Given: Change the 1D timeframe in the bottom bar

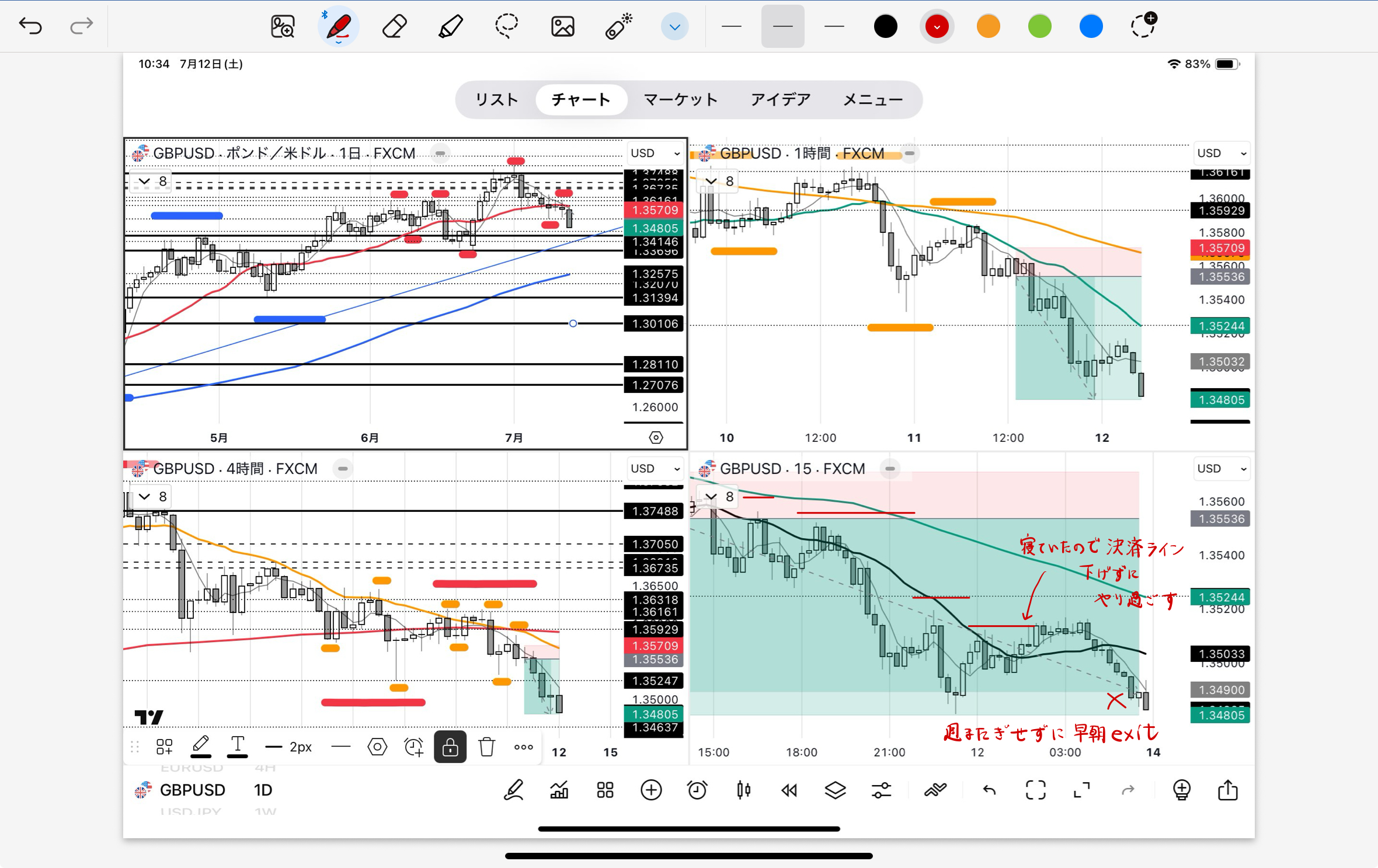Looking at the screenshot, I should 263,790.
